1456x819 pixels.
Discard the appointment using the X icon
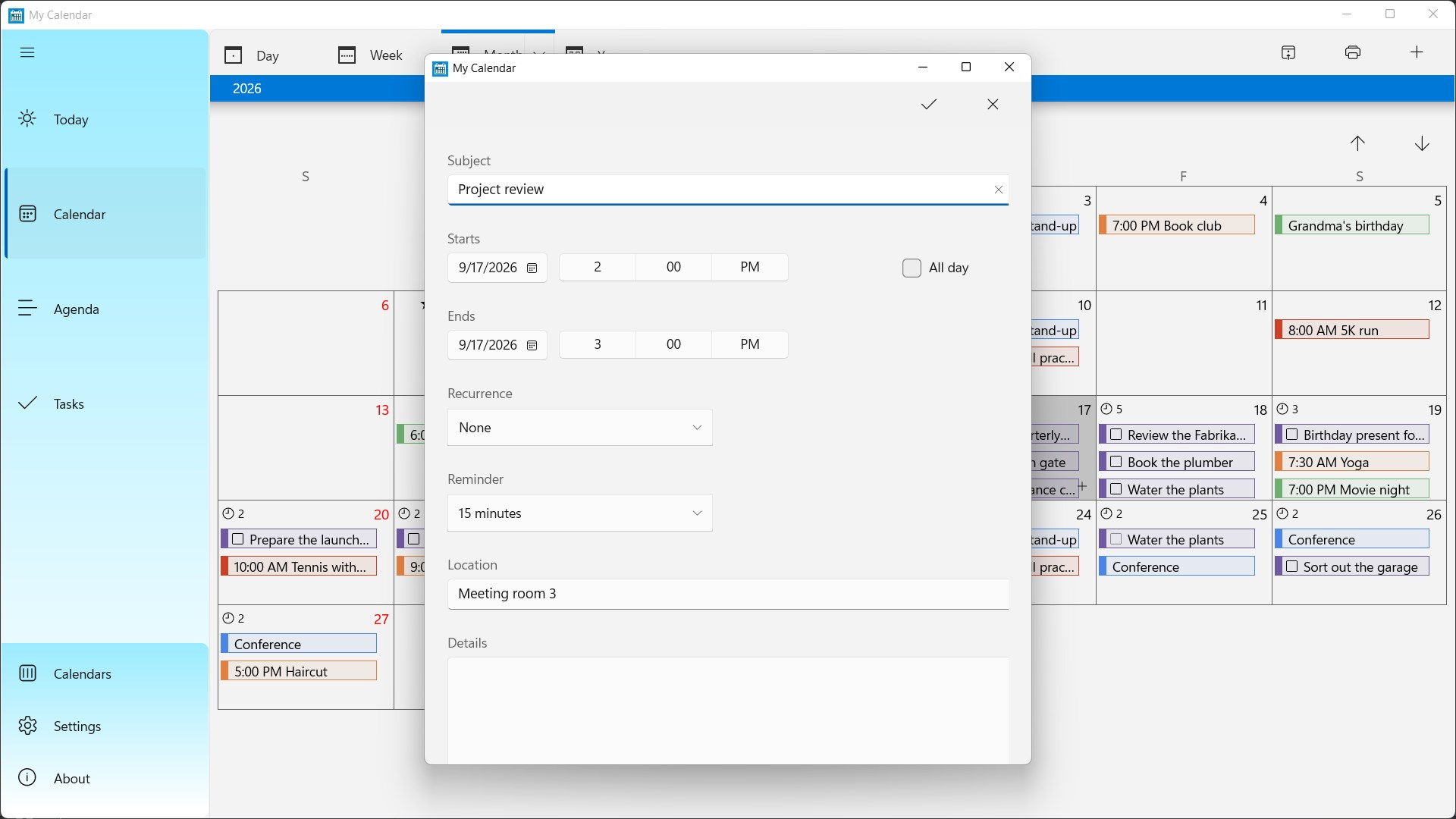click(x=993, y=105)
